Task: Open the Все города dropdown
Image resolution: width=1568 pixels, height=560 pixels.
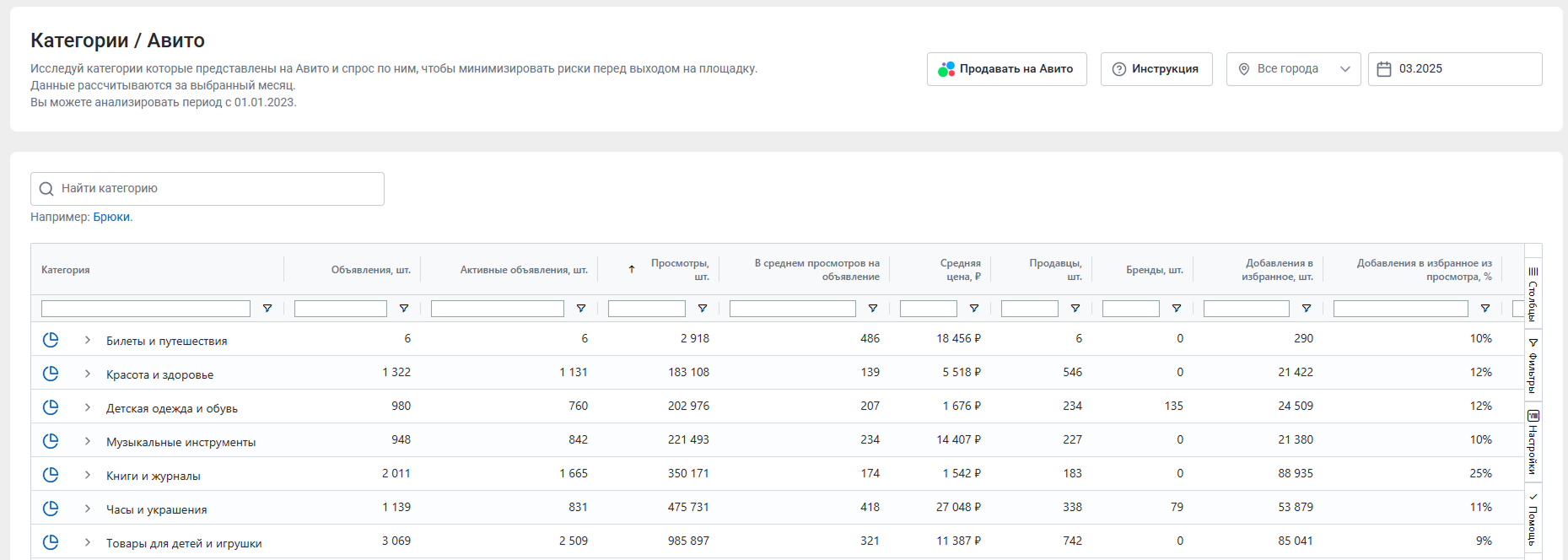Action: pos(1292,69)
